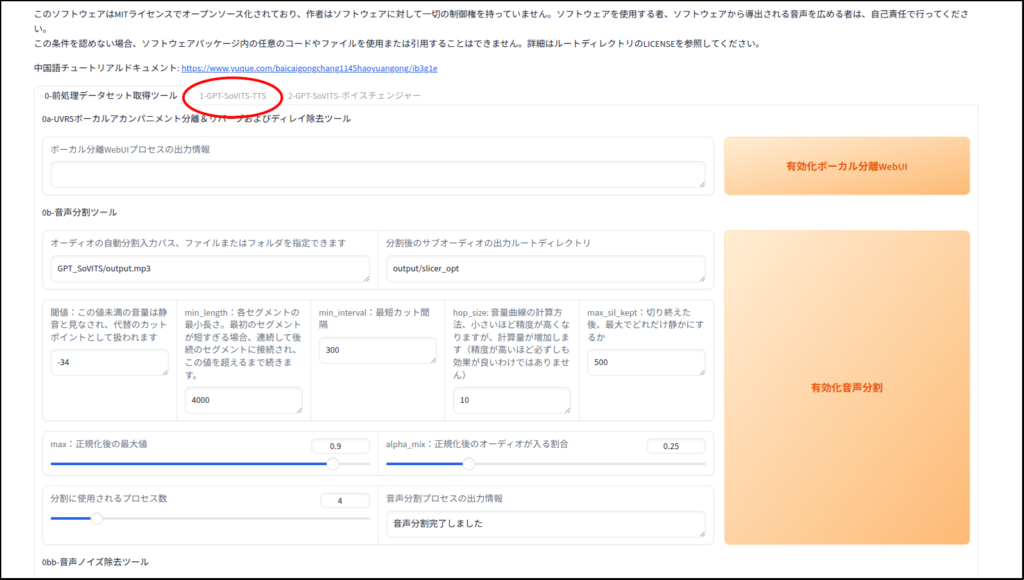Select the min_length field showing 4000
The width and height of the screenshot is (1024, 580).
coord(243,401)
